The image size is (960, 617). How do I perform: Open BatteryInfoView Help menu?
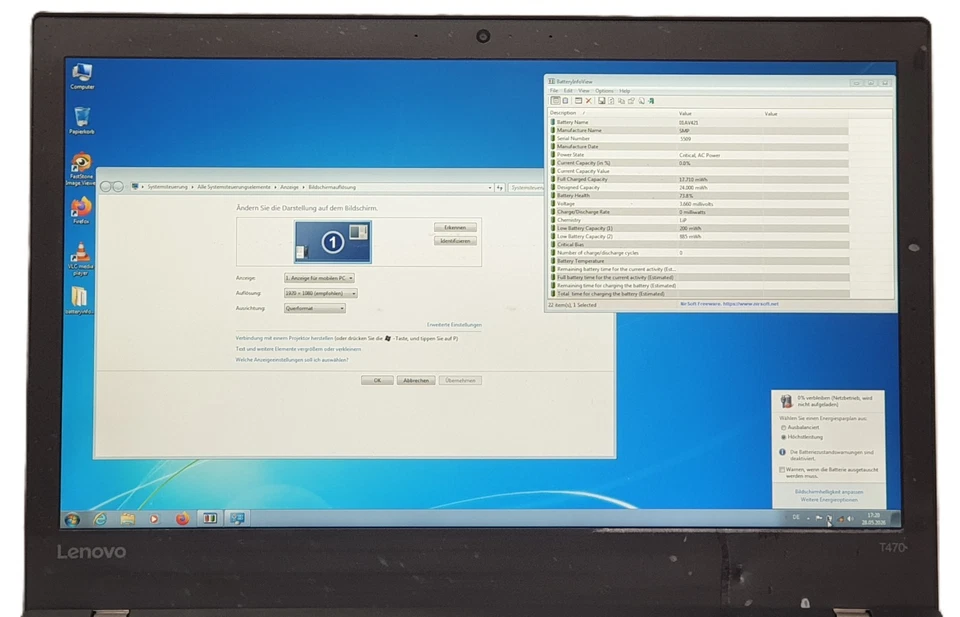pos(624,91)
